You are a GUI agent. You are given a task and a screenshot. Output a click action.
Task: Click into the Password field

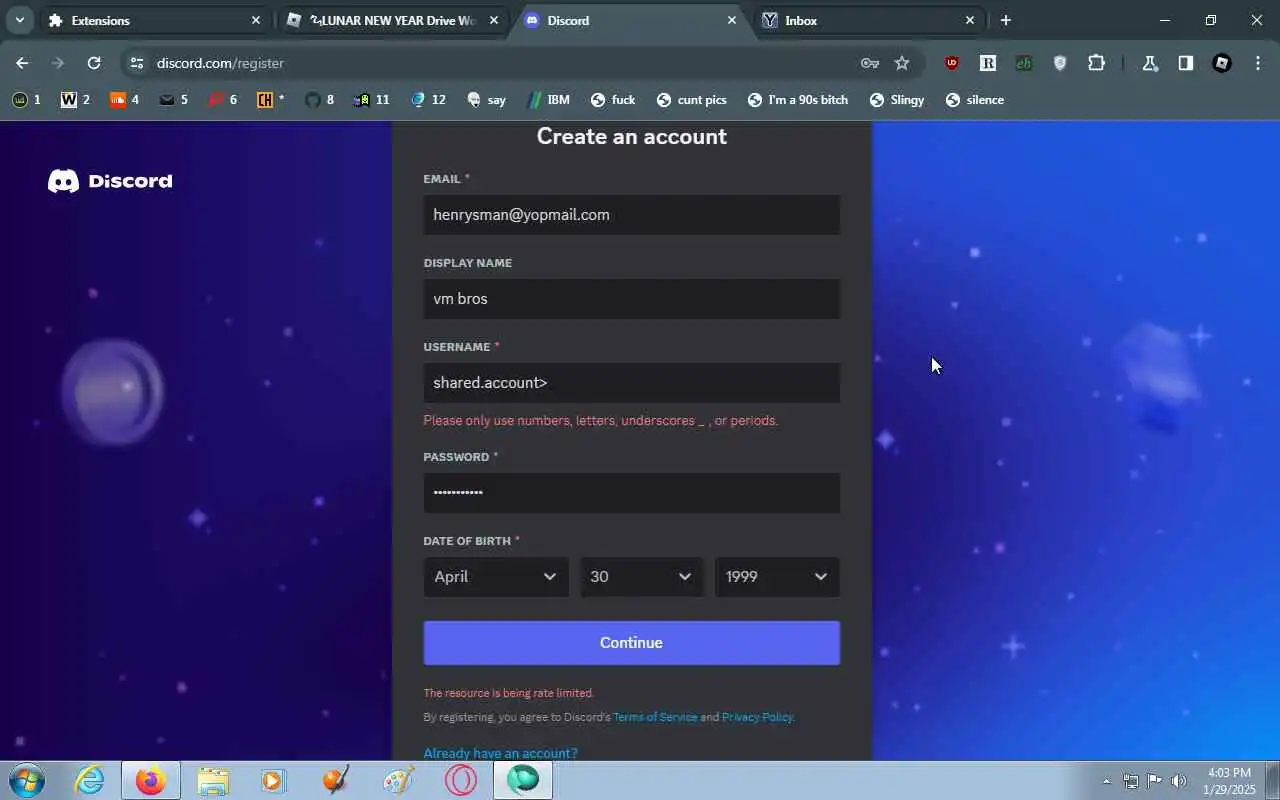tap(632, 493)
